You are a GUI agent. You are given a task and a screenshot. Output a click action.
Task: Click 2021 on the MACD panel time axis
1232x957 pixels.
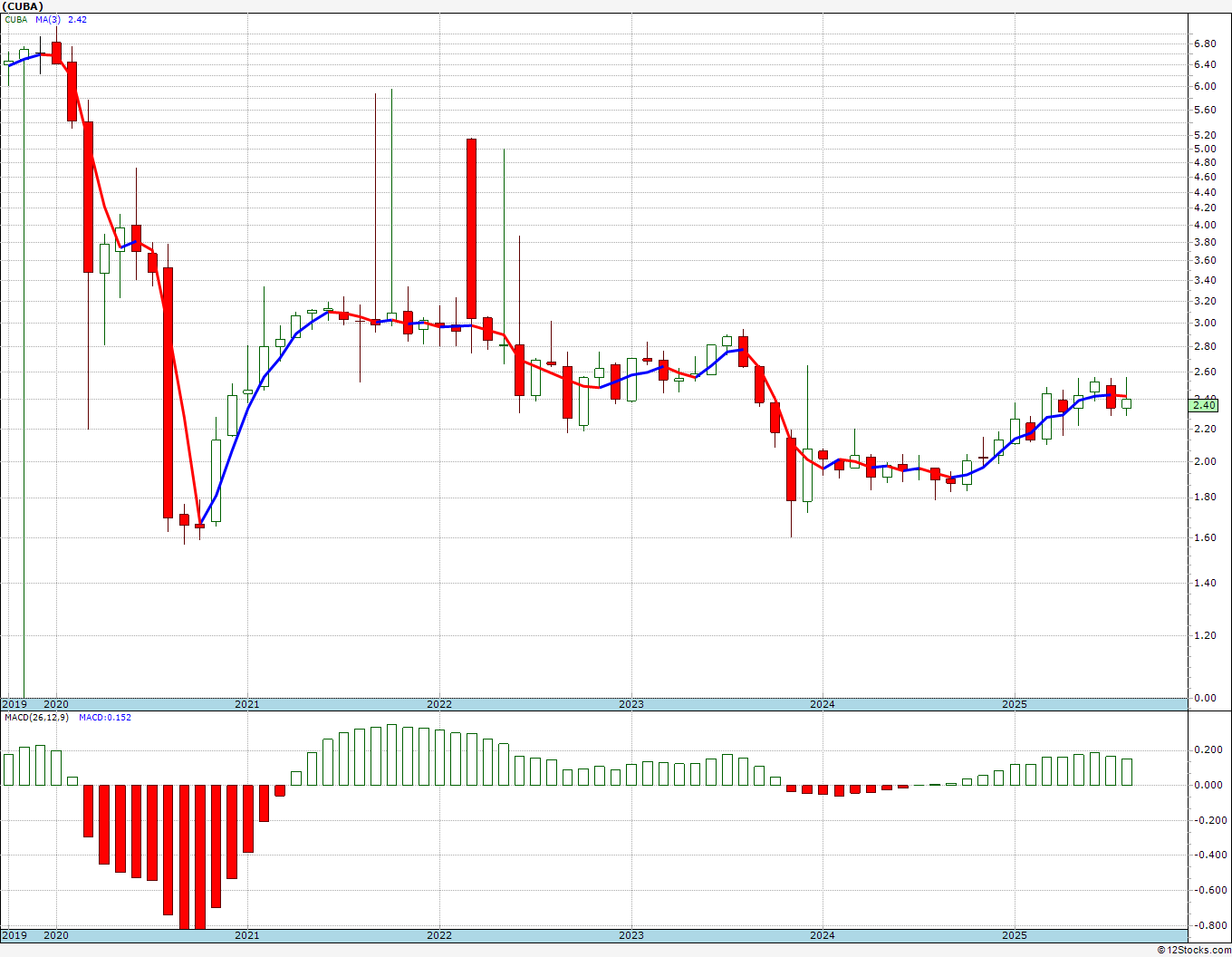247,935
